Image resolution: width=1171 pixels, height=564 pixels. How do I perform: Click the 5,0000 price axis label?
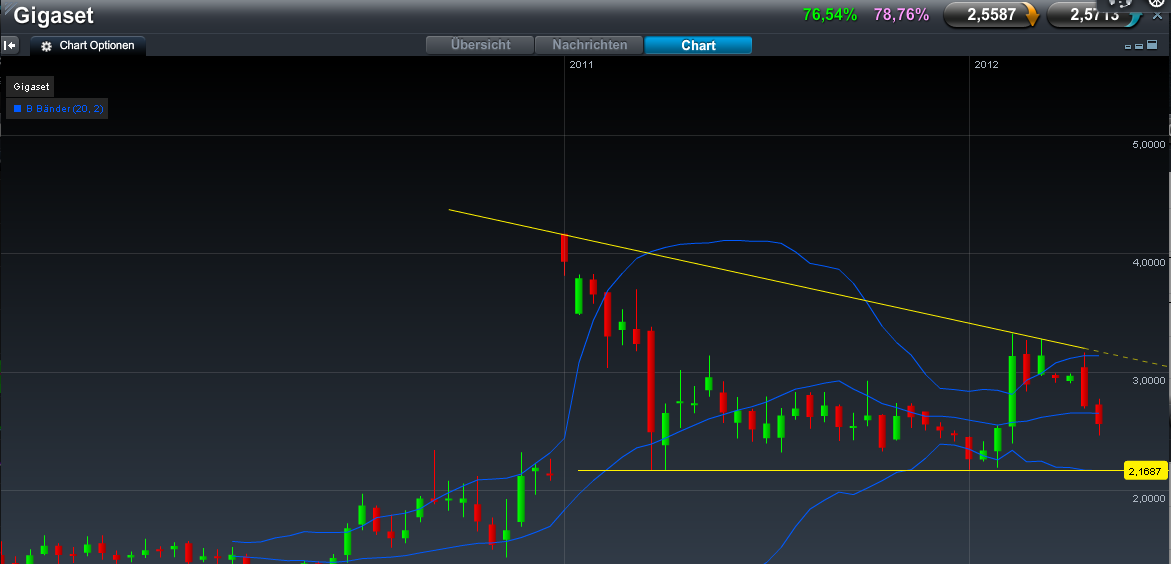[x=1149, y=144]
